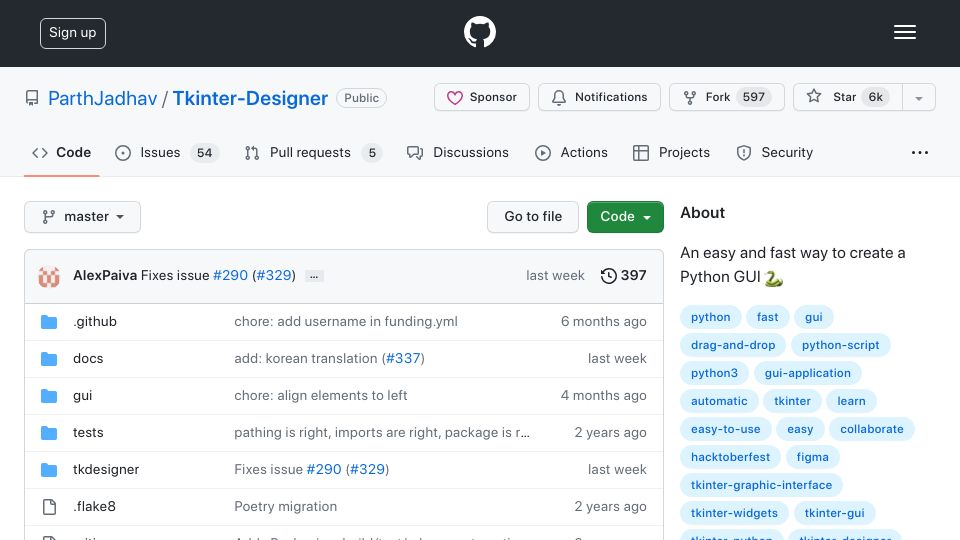Open the tkdesigner folder

tap(106, 469)
